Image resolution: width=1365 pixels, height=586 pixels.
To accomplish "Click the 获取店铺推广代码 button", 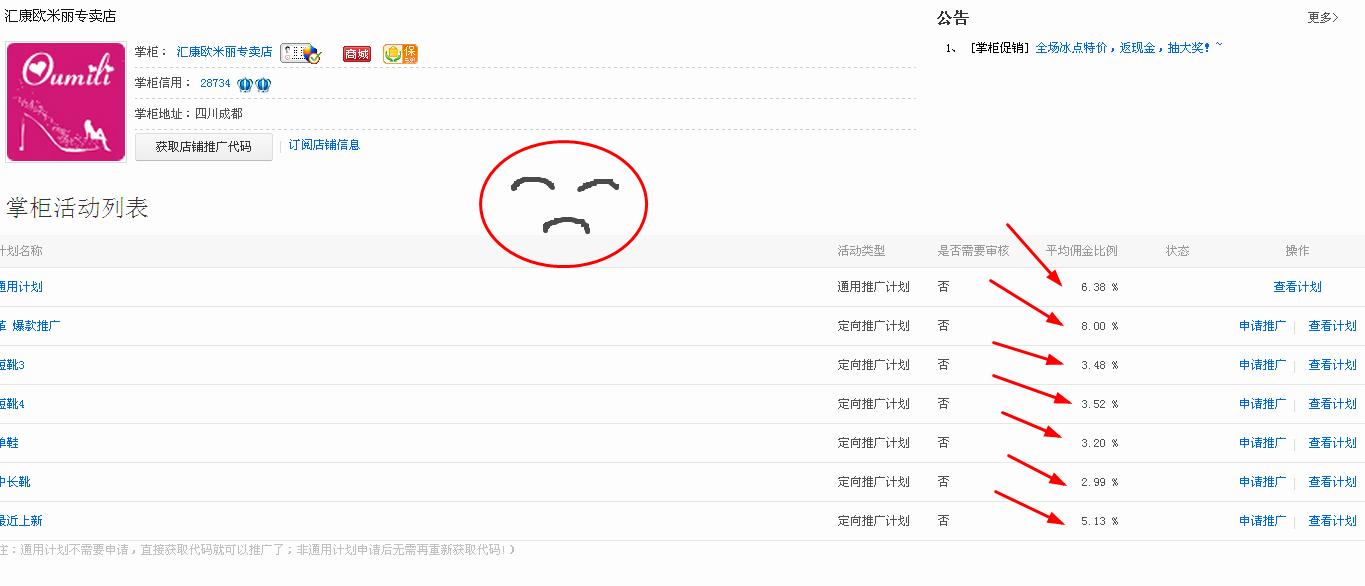I will 204,147.
